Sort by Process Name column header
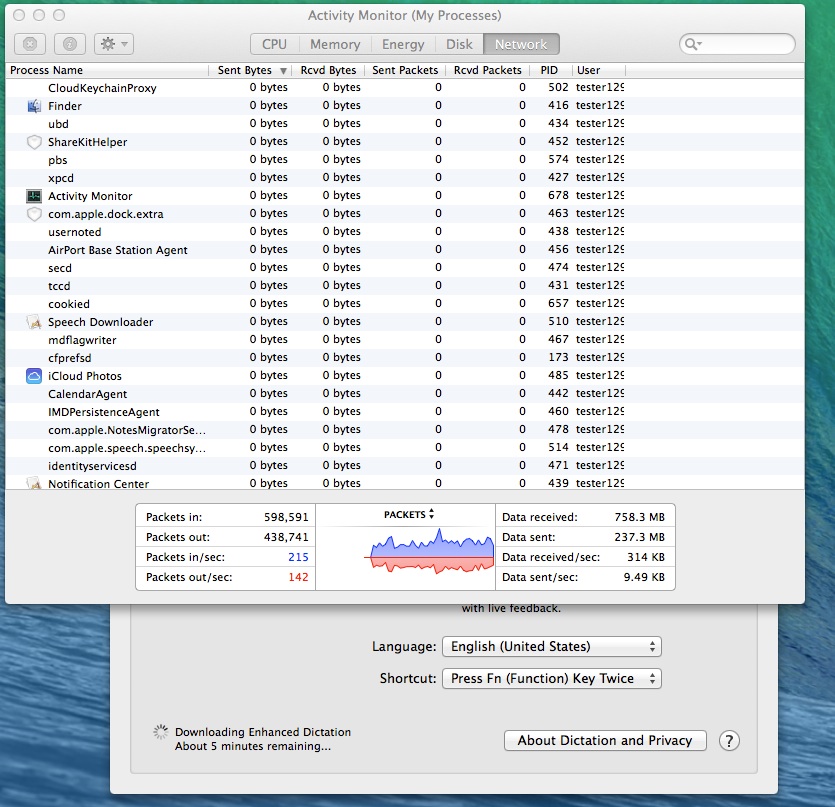 click(107, 70)
